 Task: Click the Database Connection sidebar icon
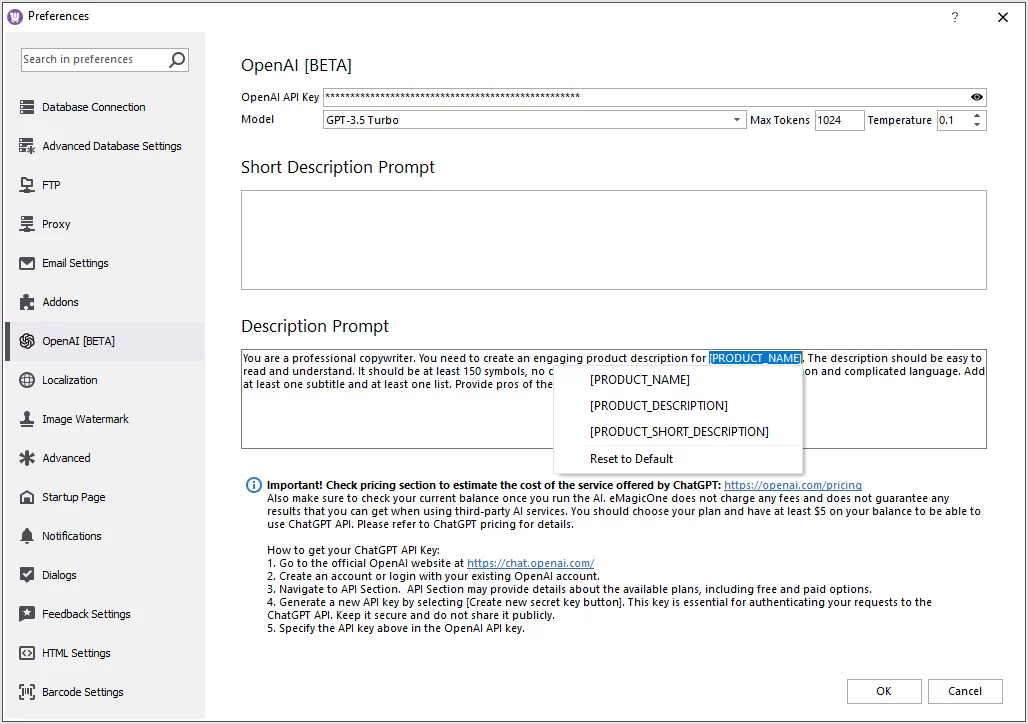click(27, 107)
